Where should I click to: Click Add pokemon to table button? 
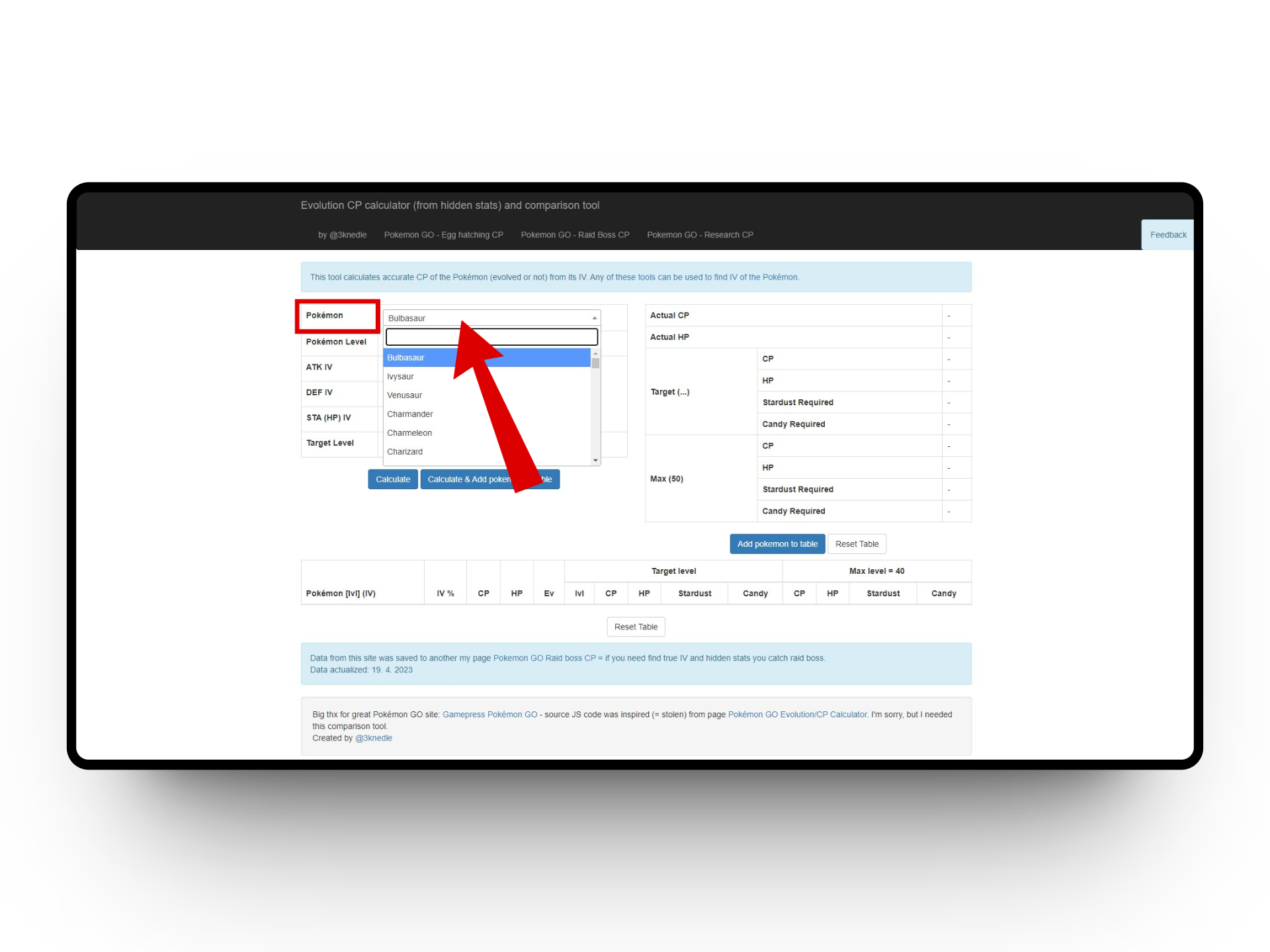click(x=777, y=544)
